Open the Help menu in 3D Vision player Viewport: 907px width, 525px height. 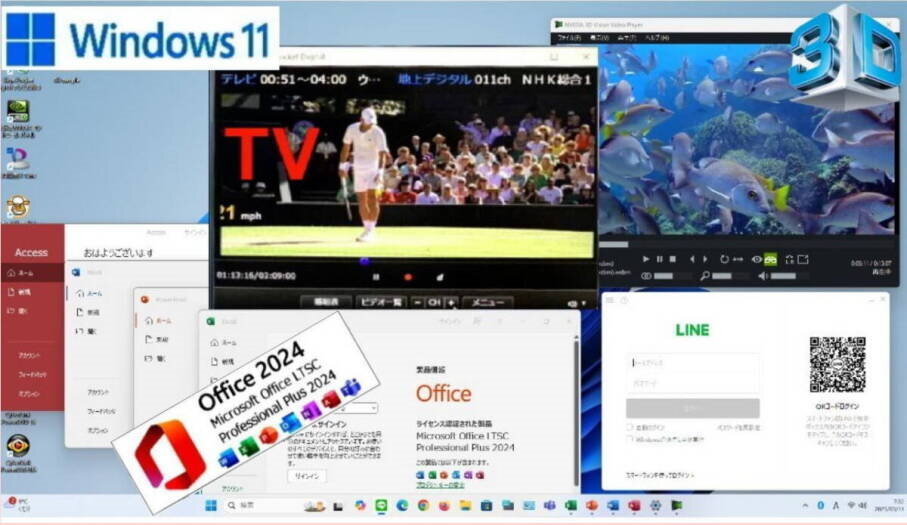coord(657,38)
